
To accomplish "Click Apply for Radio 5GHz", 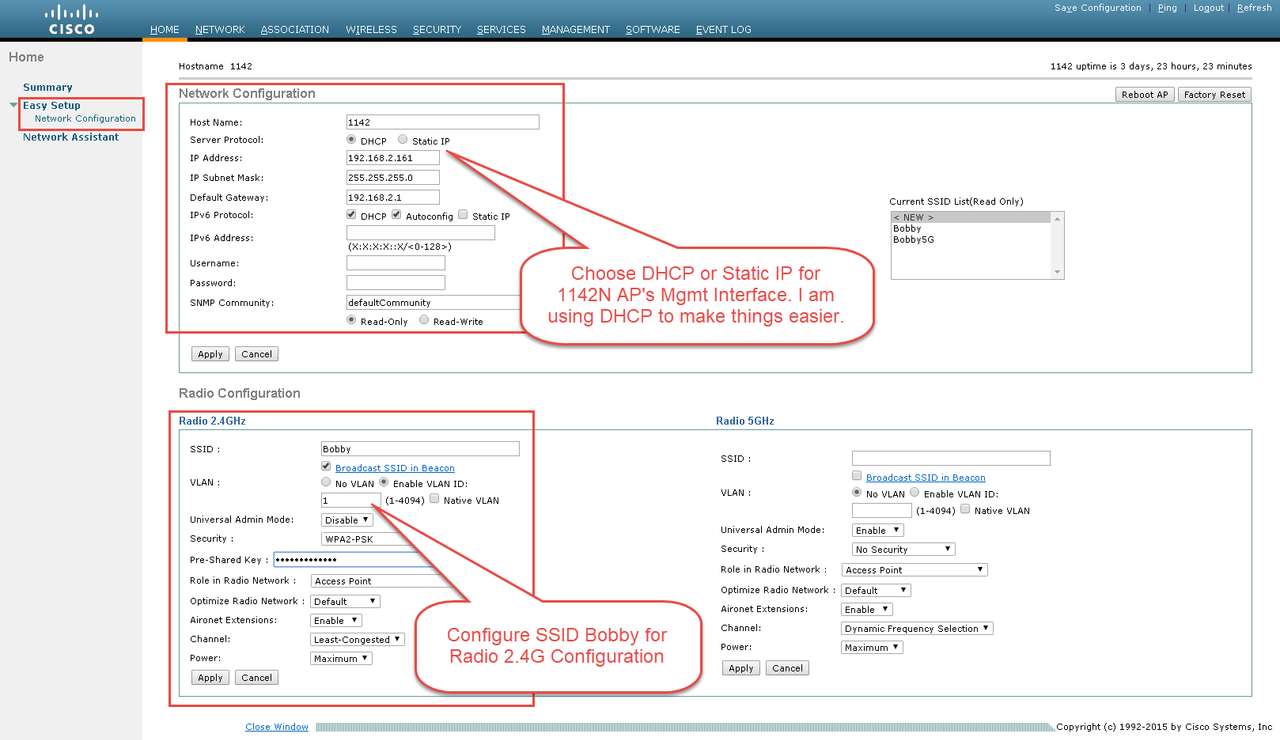I will coord(741,668).
